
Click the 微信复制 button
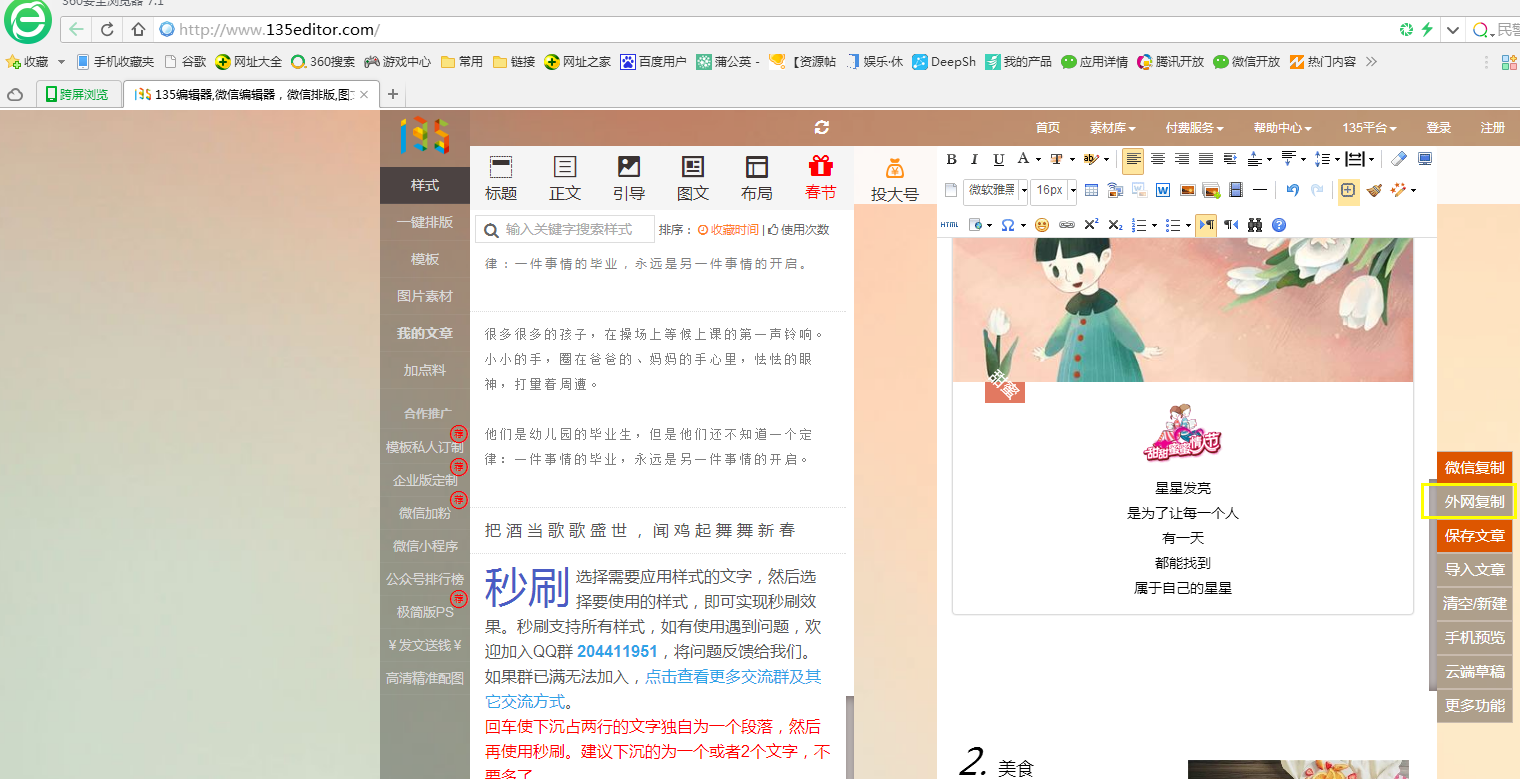[x=1474, y=467]
